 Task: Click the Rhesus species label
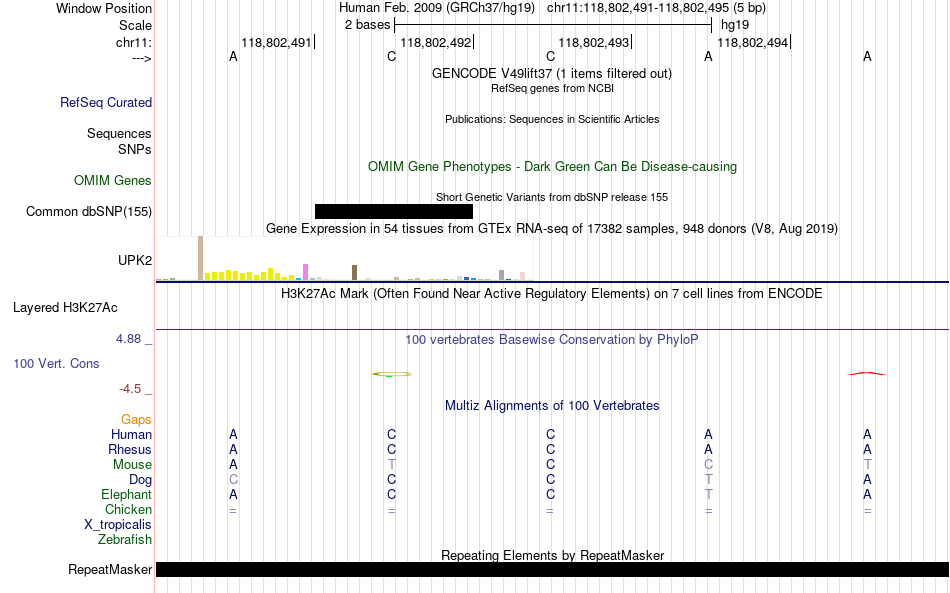tap(130, 449)
